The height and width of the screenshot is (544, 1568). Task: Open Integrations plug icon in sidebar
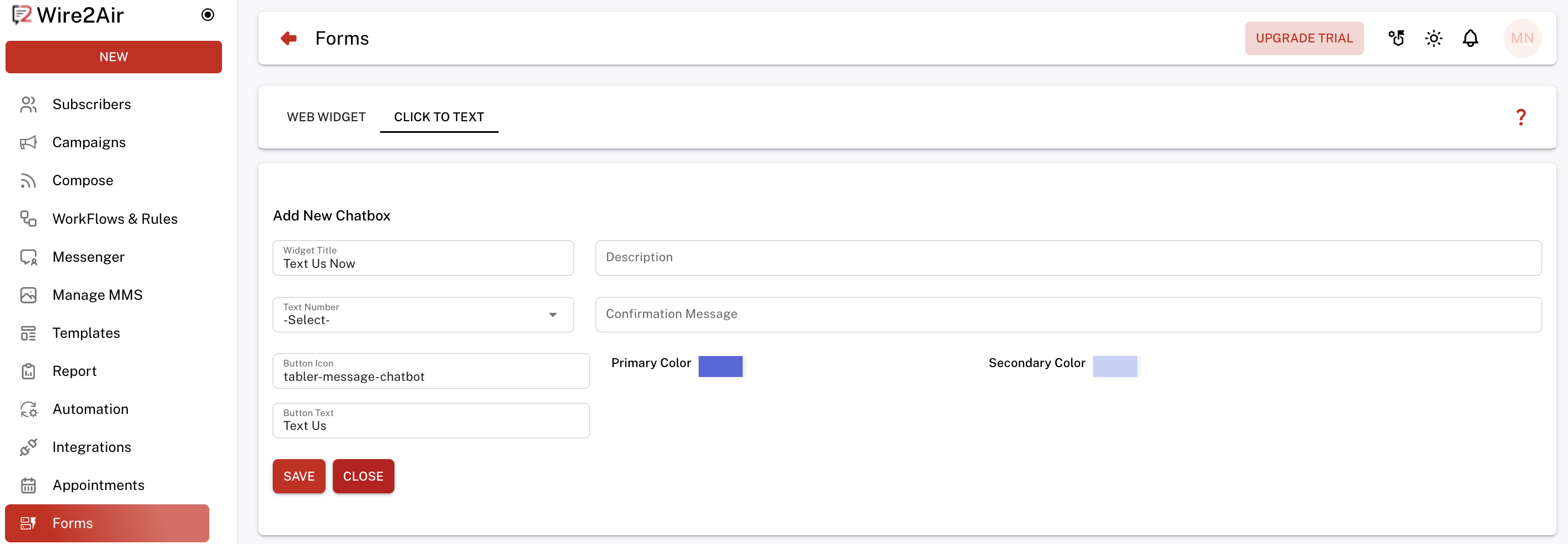coord(29,447)
